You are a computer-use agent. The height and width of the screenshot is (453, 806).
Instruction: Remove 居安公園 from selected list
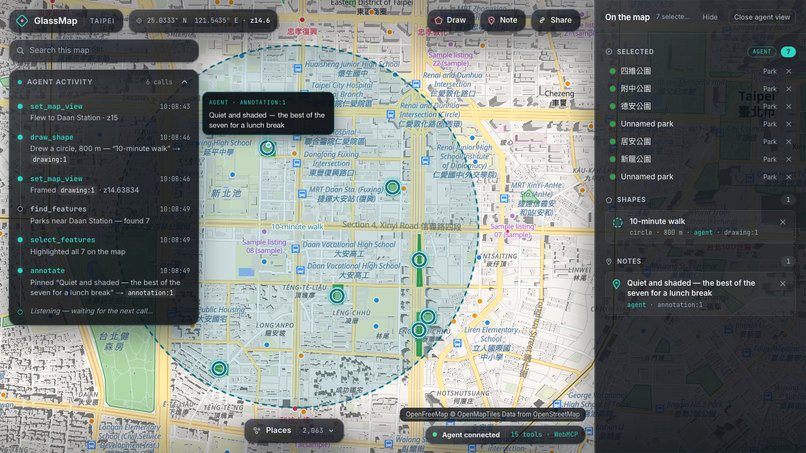[789, 141]
